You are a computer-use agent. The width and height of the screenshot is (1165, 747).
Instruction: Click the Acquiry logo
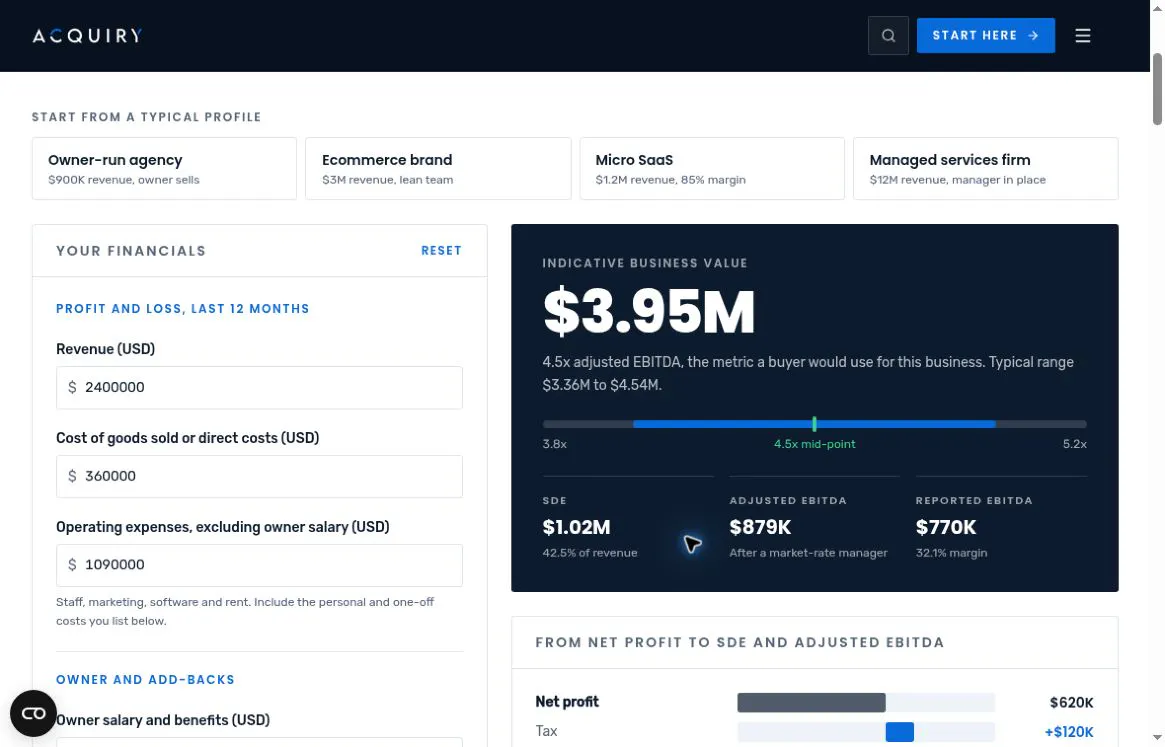coord(87,36)
